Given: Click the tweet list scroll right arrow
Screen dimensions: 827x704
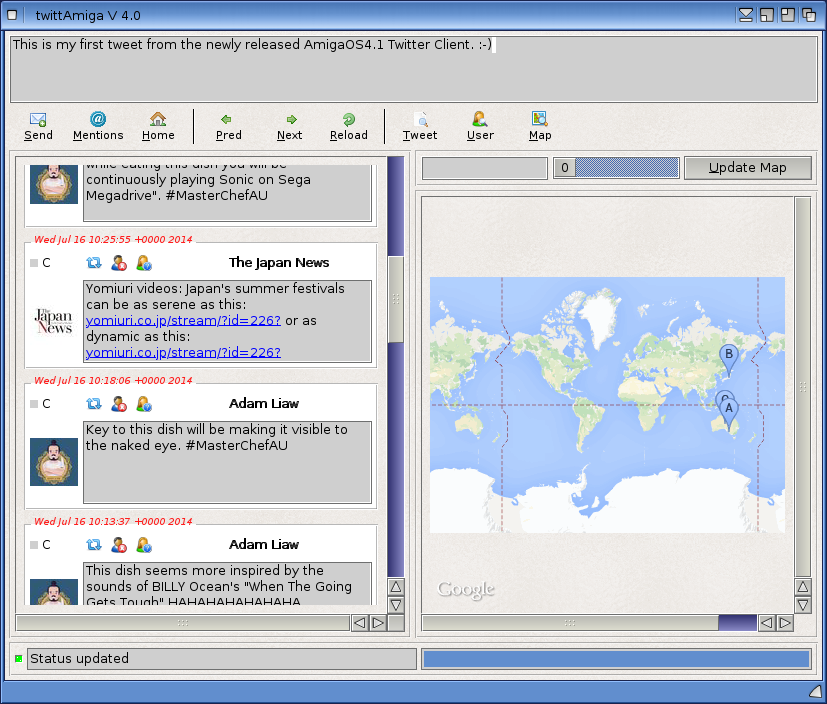Looking at the screenshot, I should pyautogui.click(x=378, y=623).
